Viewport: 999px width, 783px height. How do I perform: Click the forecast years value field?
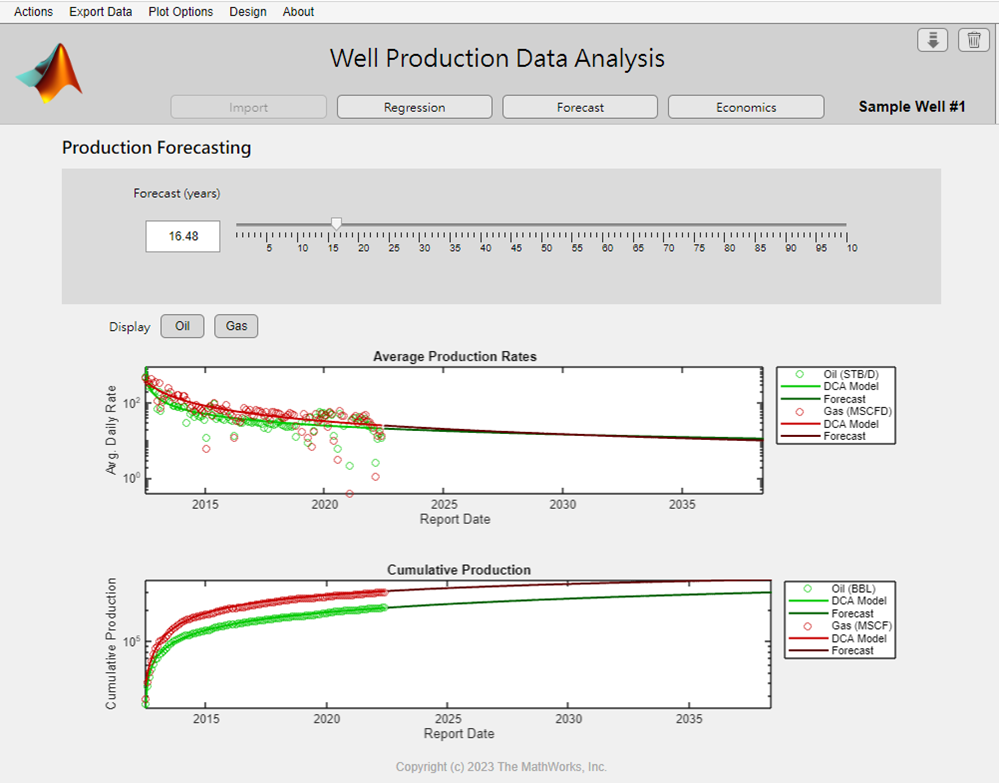coord(182,236)
